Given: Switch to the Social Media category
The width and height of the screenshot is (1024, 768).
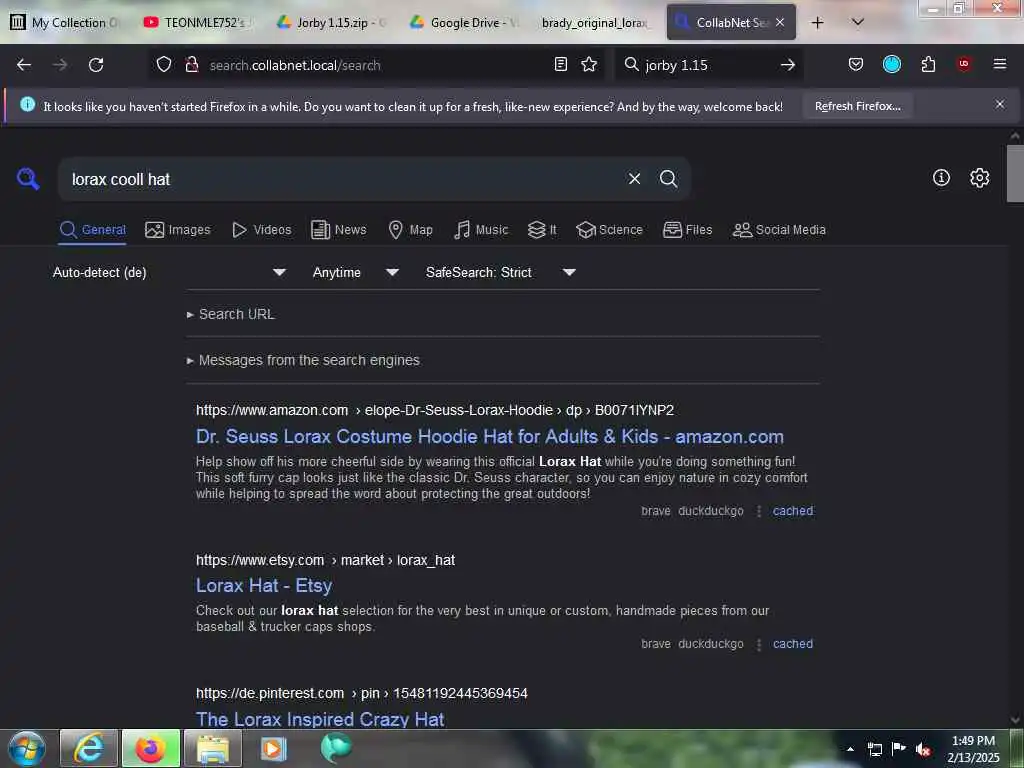Looking at the screenshot, I should 779,230.
